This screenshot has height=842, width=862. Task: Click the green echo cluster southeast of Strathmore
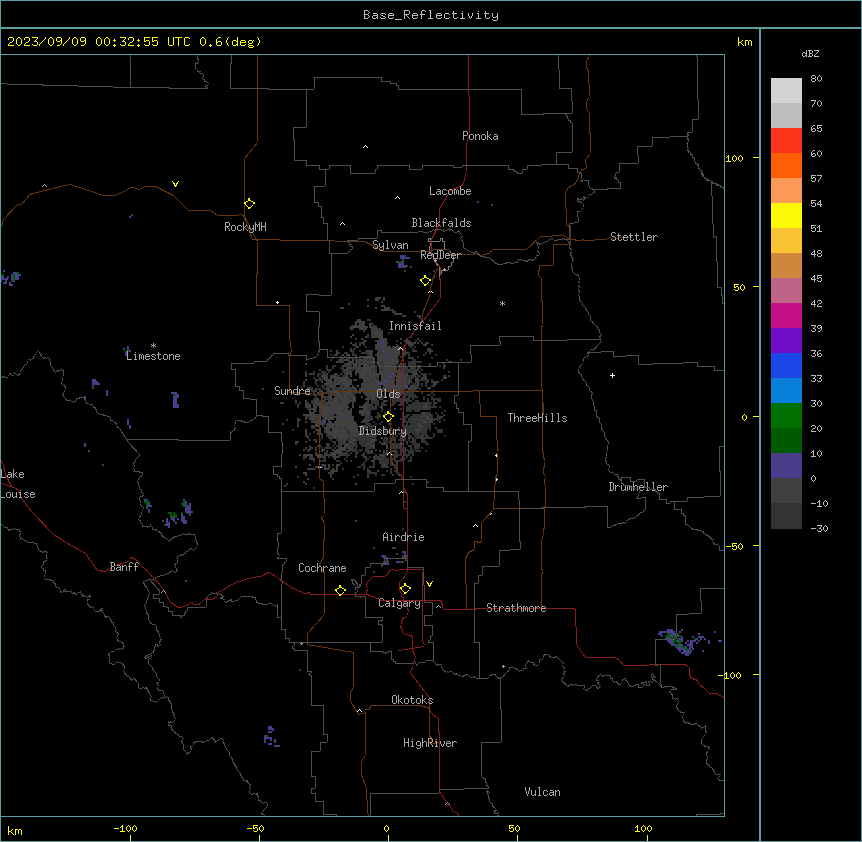tap(683, 641)
